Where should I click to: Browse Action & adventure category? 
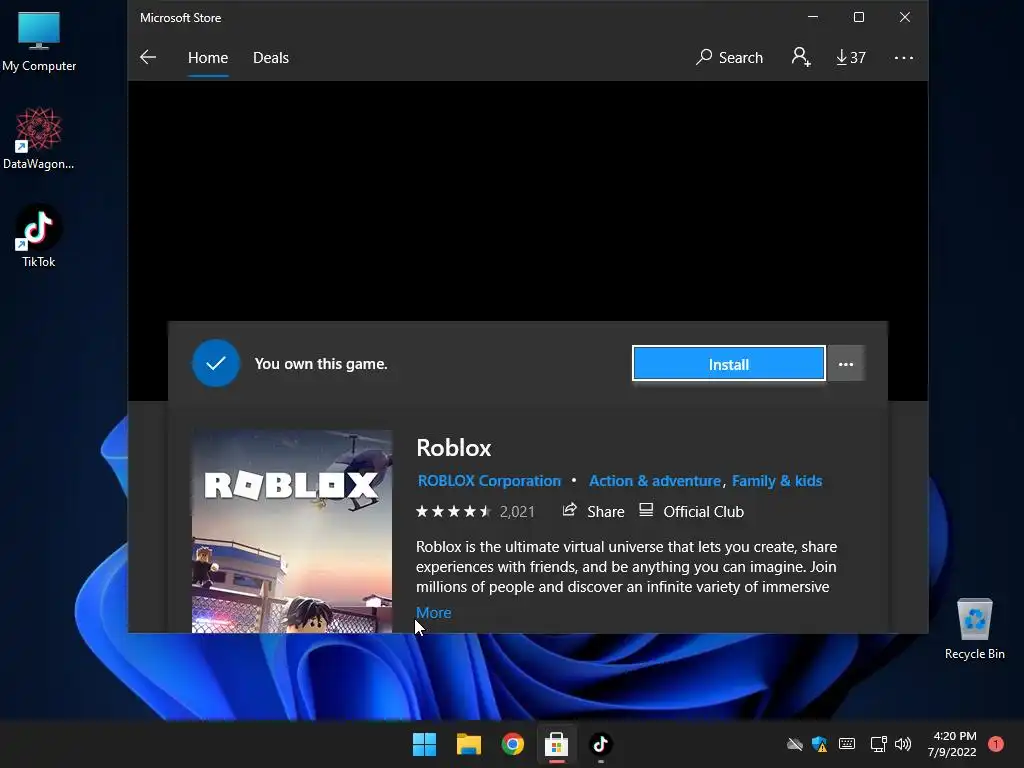pos(654,481)
